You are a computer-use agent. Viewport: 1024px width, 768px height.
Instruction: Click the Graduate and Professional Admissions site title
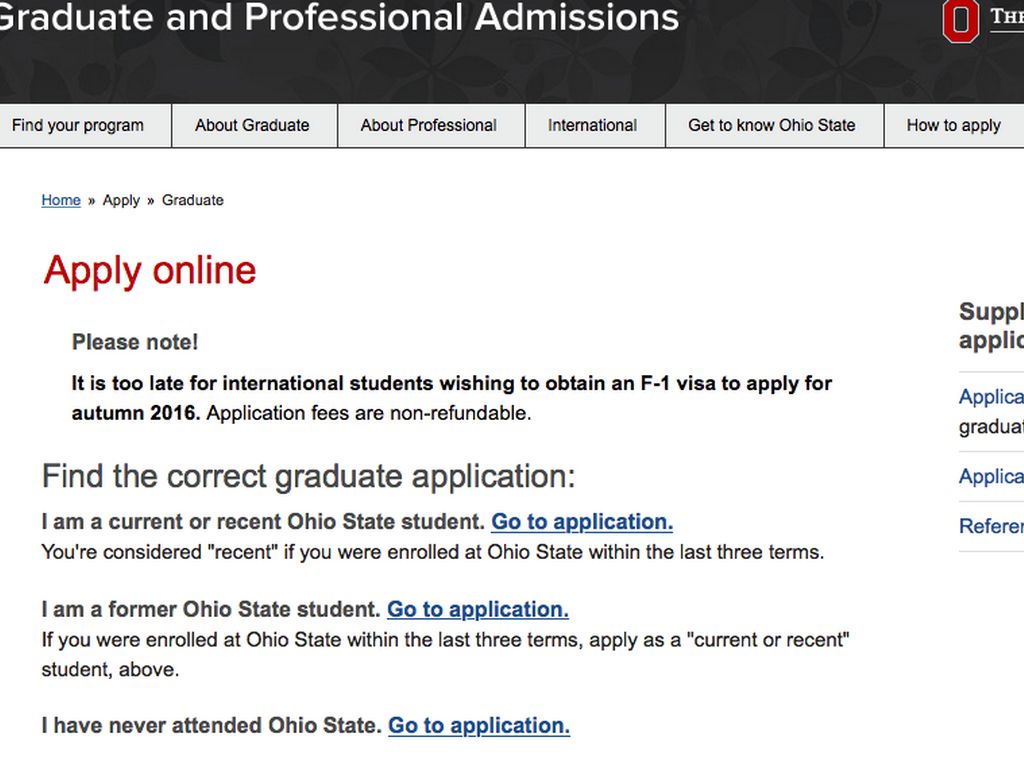click(338, 17)
